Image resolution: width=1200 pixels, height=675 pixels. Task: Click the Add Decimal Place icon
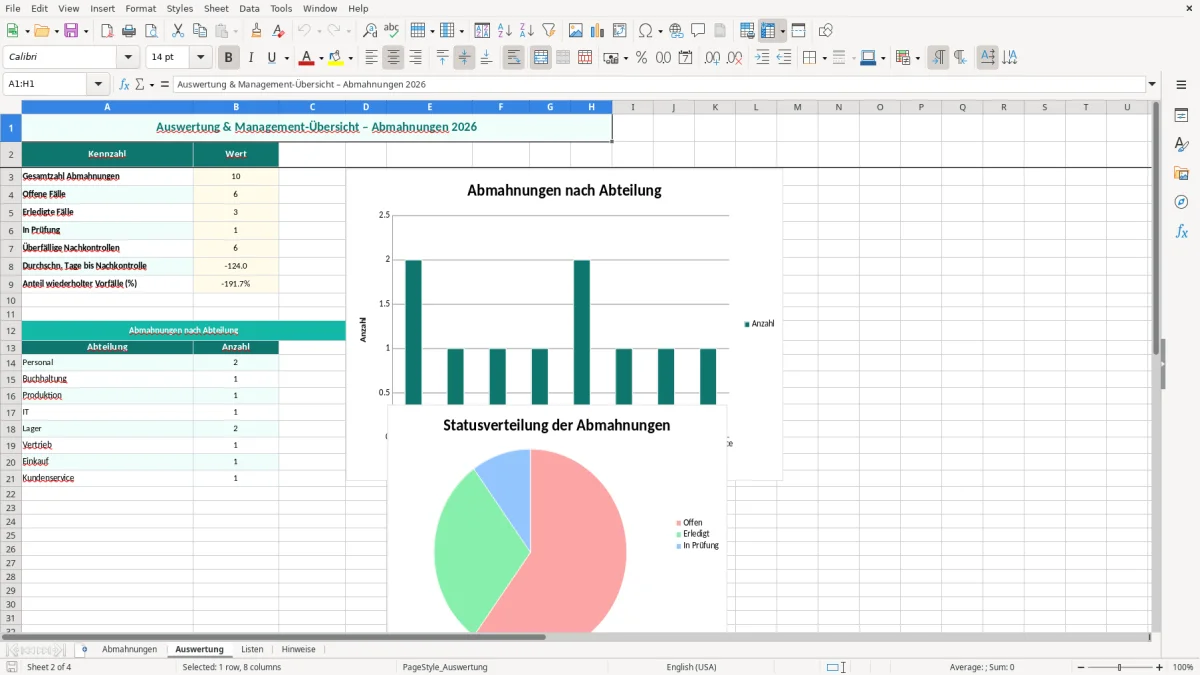point(713,58)
